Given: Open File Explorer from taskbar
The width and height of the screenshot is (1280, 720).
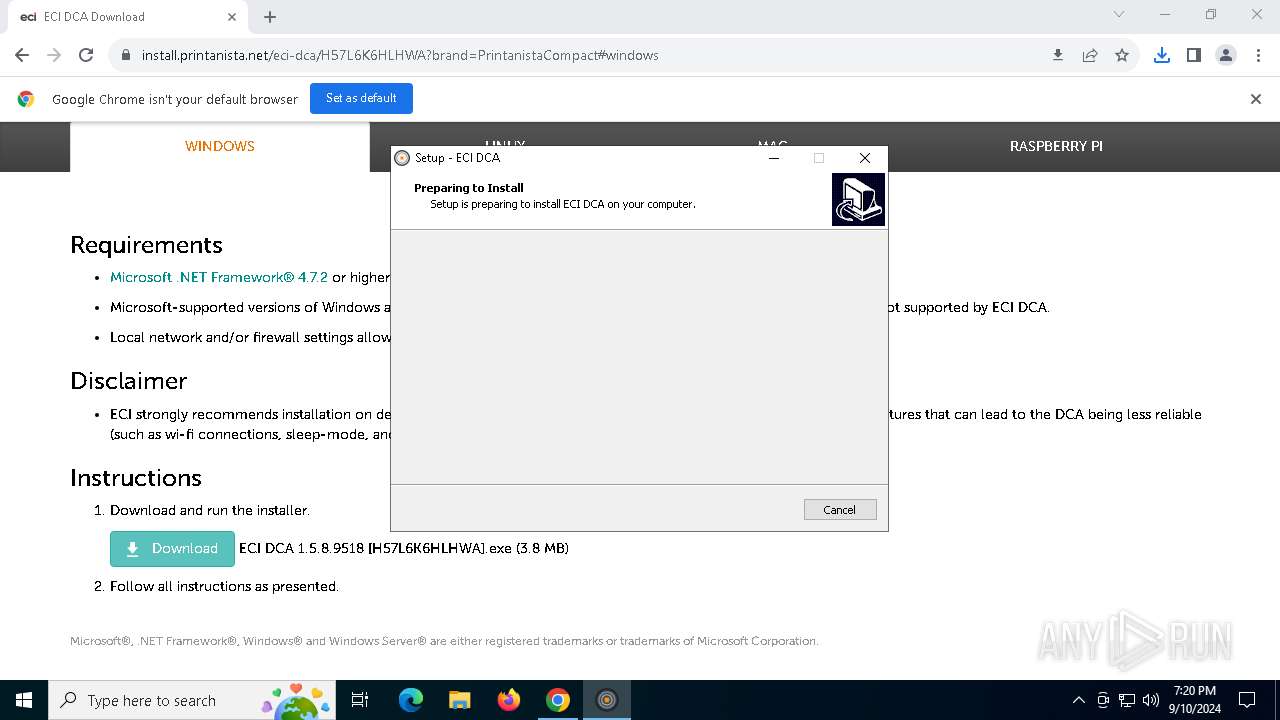Looking at the screenshot, I should tap(459, 700).
